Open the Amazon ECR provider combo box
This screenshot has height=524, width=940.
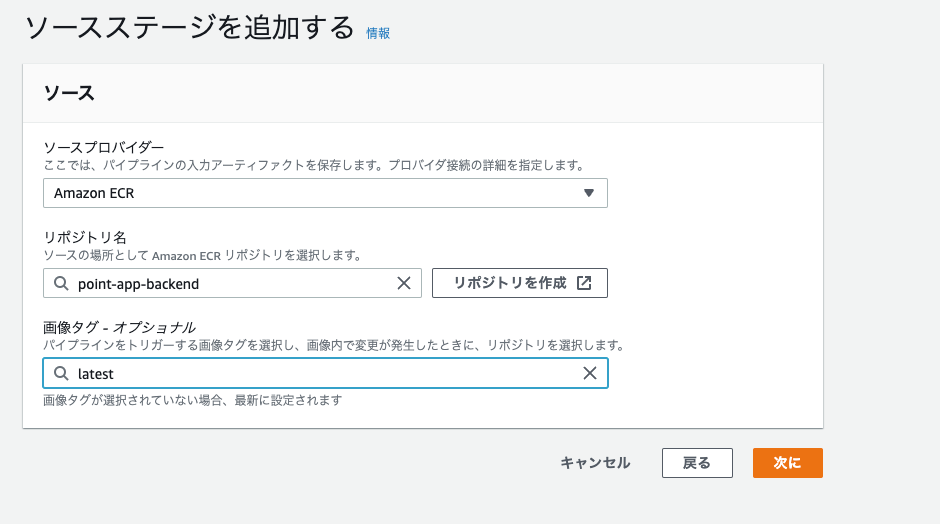(x=326, y=193)
